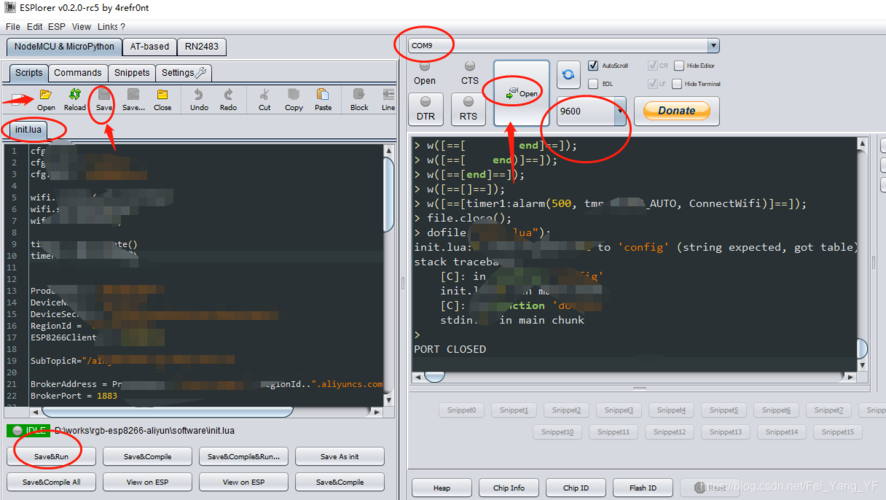Screen dimensions: 886x500
Task: Click the Donate button
Action: (676, 111)
